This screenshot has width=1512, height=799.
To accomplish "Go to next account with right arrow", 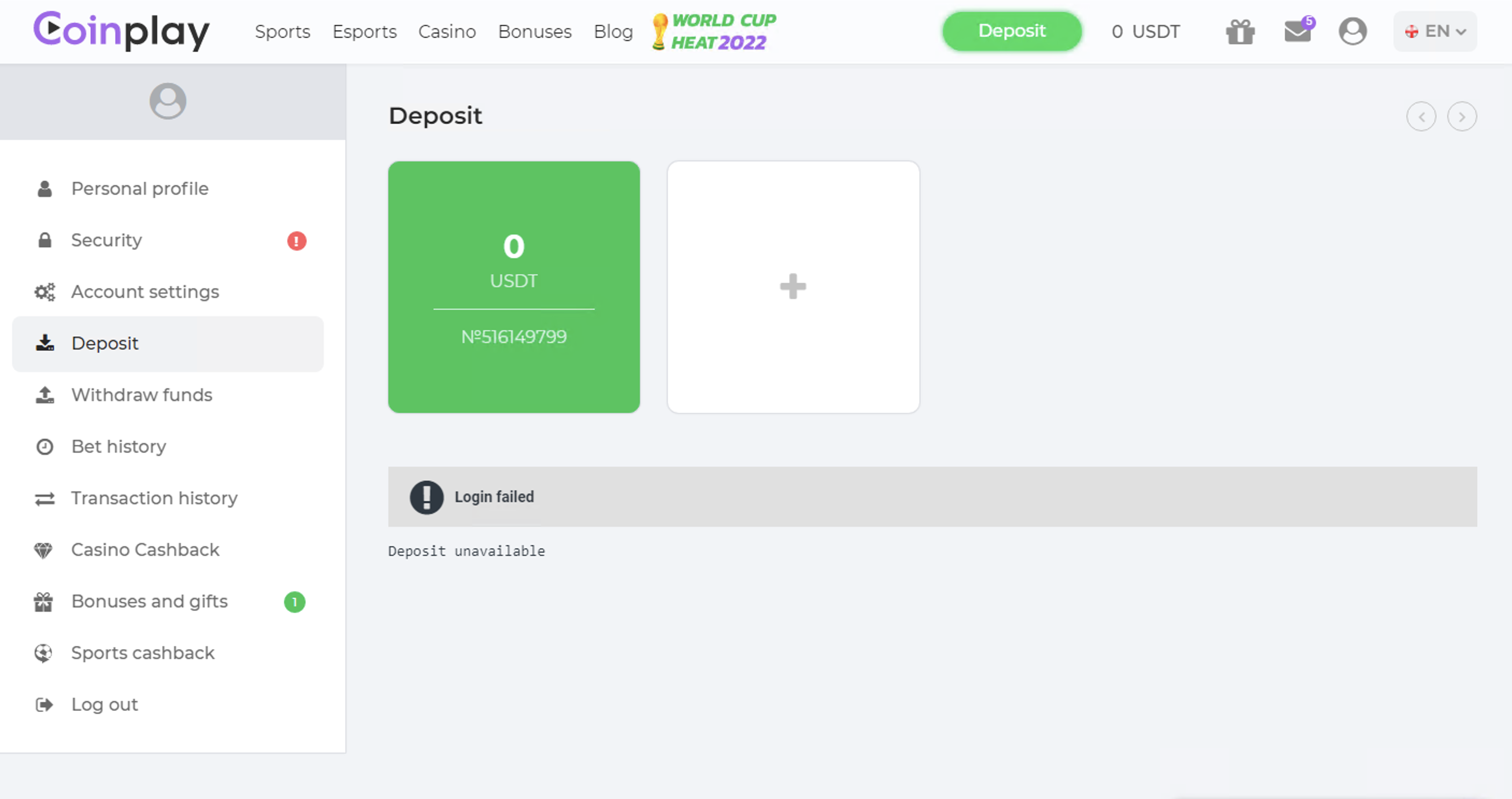I will click(1461, 117).
